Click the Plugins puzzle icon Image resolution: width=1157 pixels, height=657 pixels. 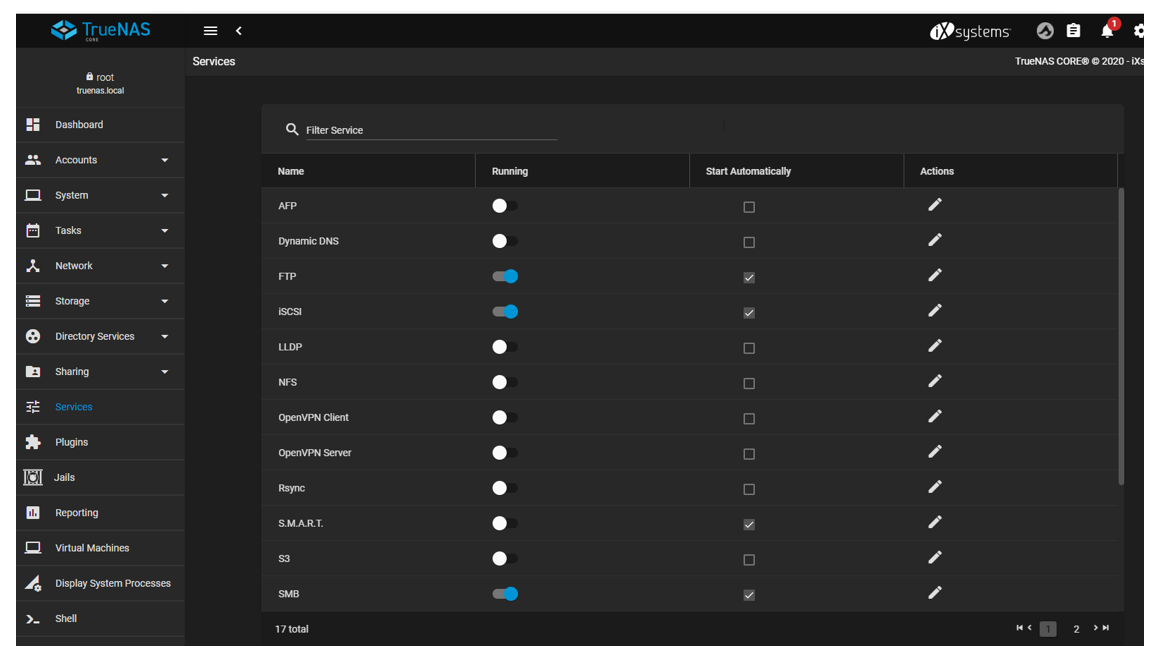click(33, 442)
